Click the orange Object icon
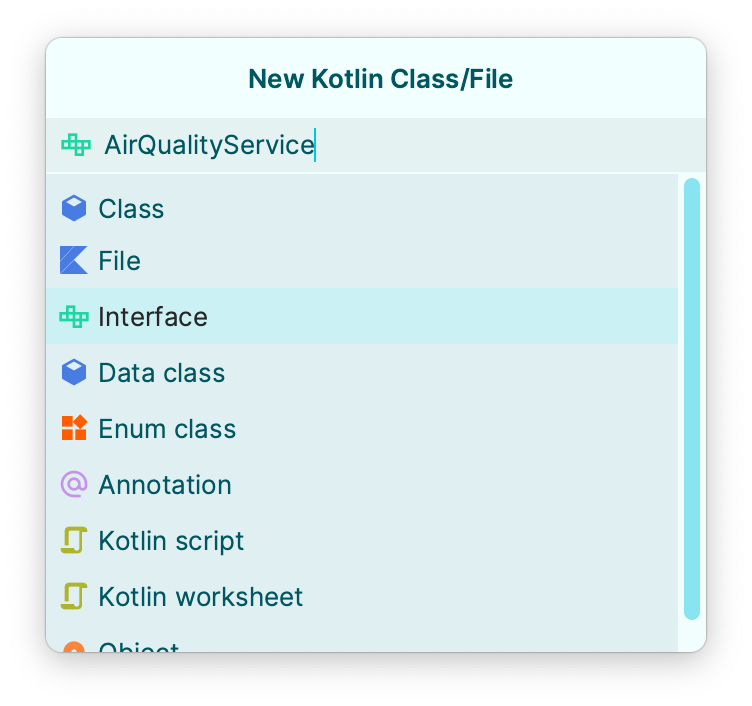 pyautogui.click(x=74, y=646)
